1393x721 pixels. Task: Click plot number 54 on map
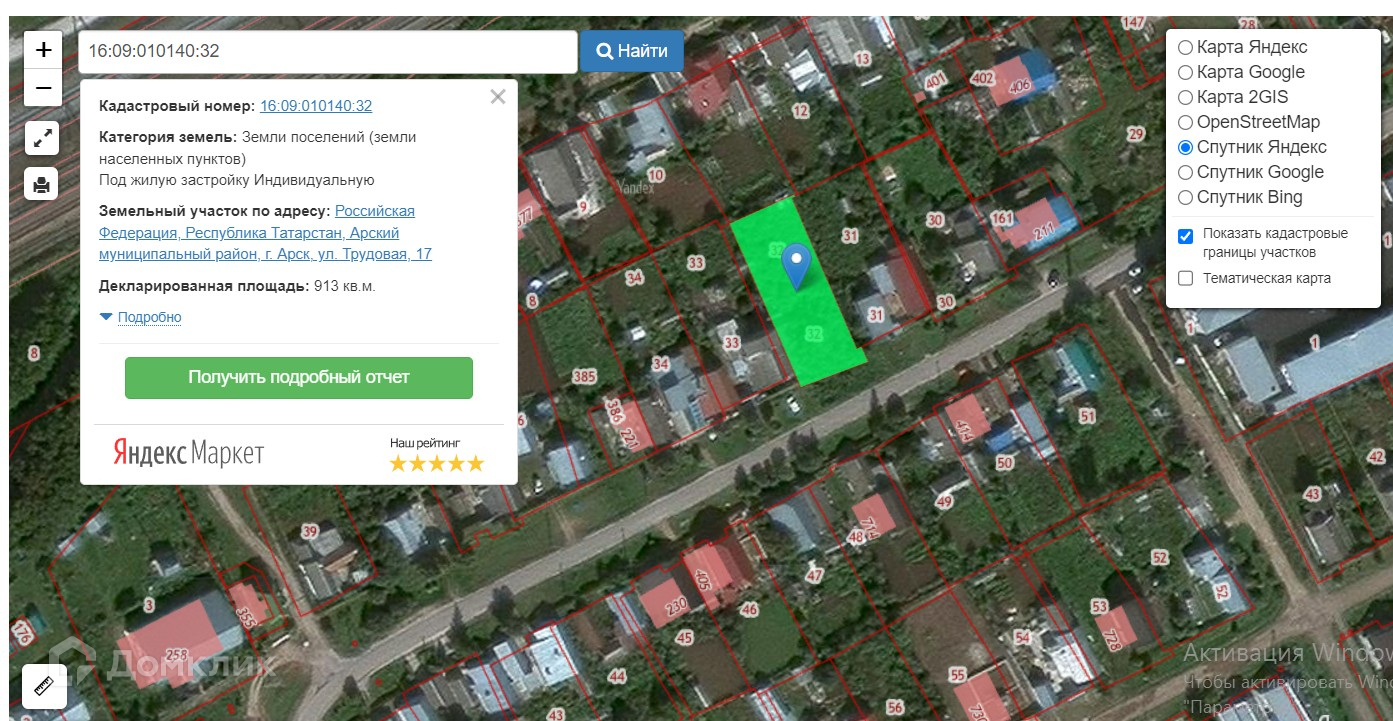click(1022, 637)
